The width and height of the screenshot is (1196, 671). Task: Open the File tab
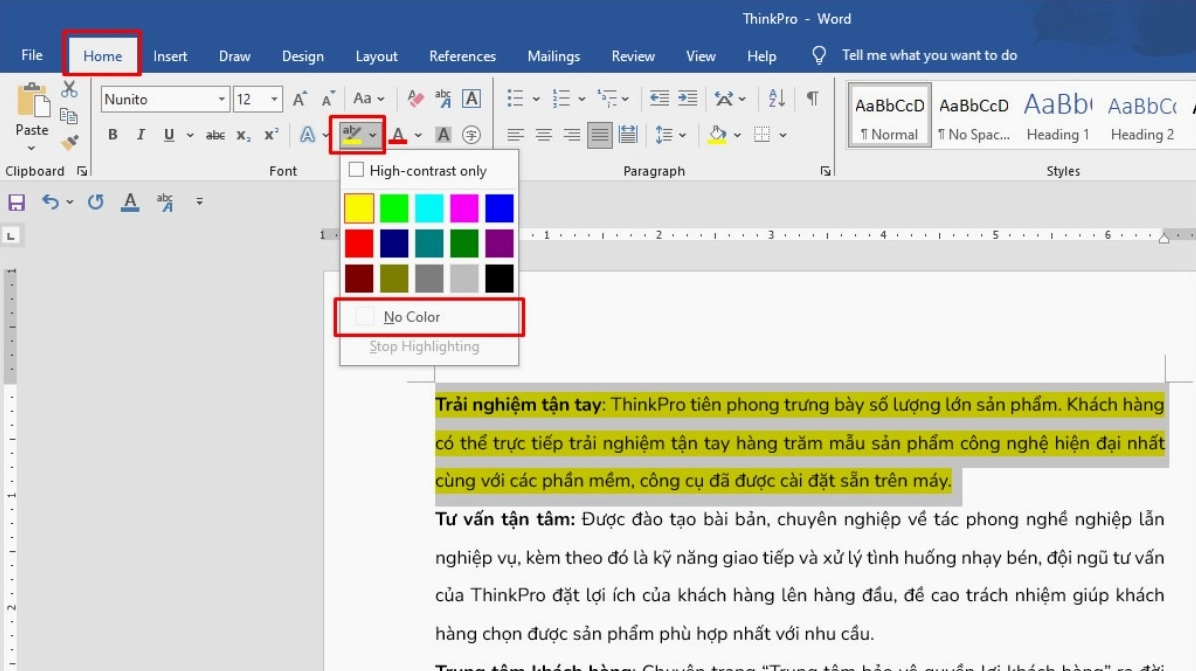click(32, 56)
